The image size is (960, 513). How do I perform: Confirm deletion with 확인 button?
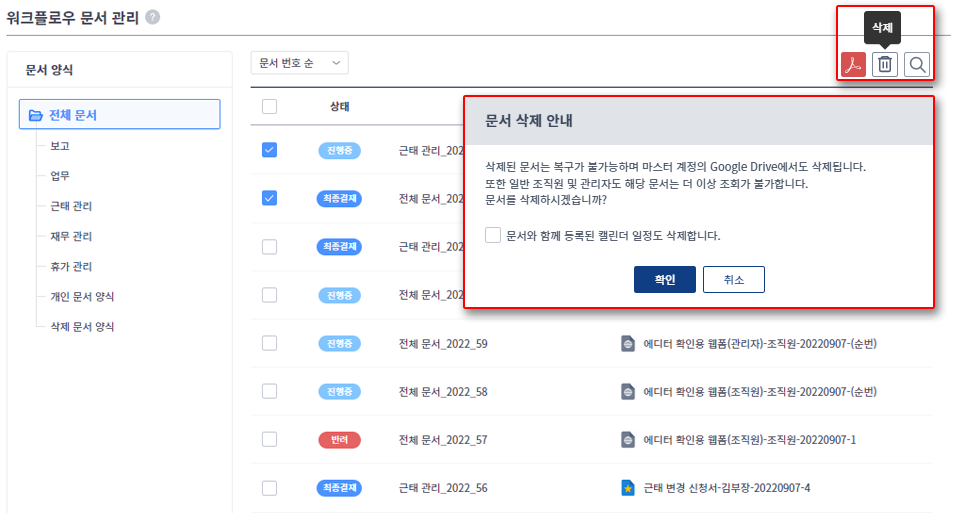[664, 280]
